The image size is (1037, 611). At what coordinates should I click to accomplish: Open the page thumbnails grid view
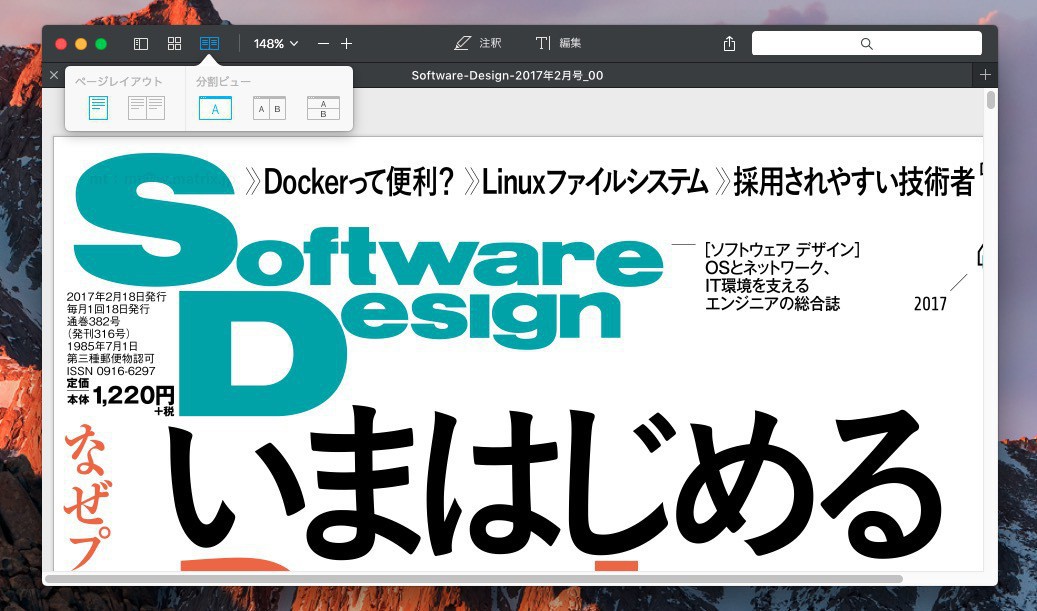[174, 44]
